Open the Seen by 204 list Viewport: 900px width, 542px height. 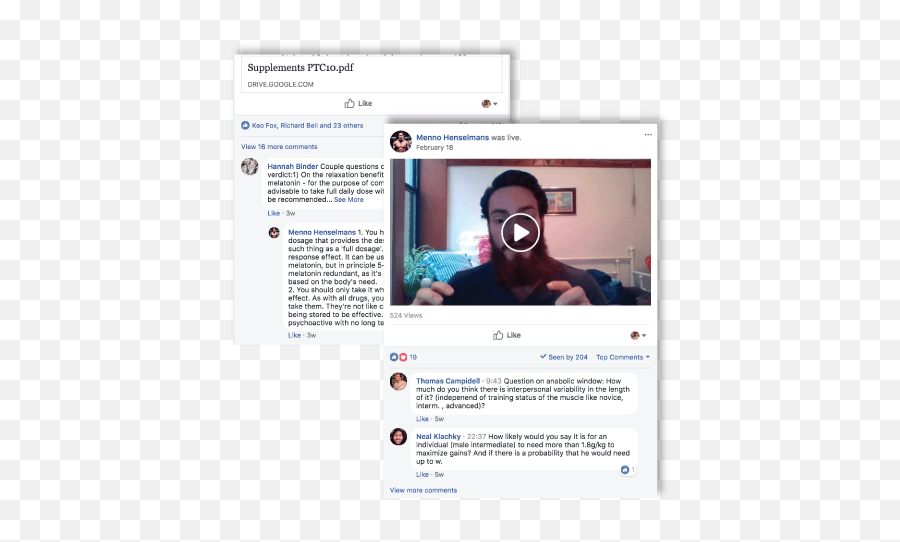click(564, 357)
